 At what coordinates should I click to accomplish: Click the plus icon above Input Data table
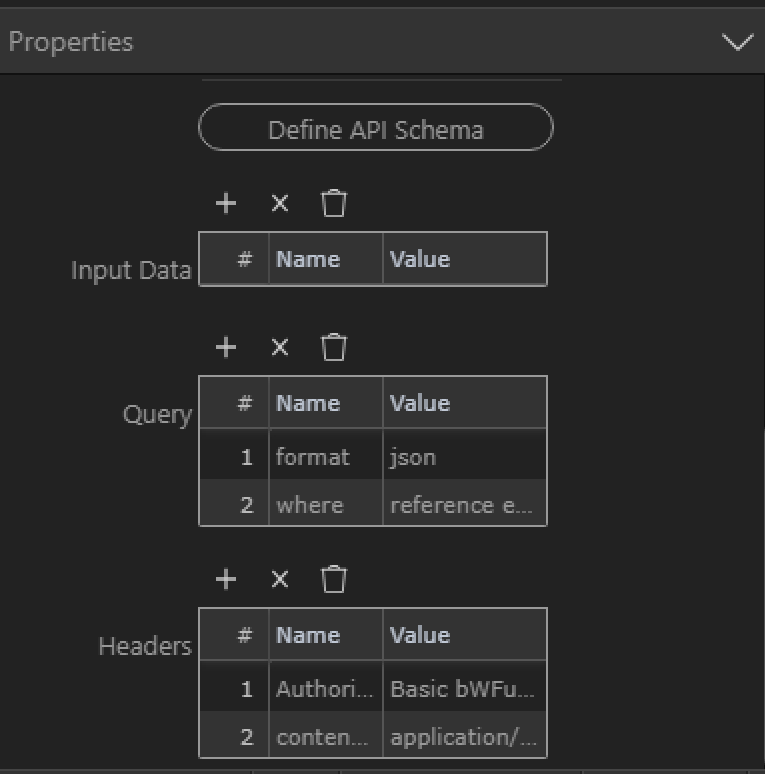click(226, 204)
